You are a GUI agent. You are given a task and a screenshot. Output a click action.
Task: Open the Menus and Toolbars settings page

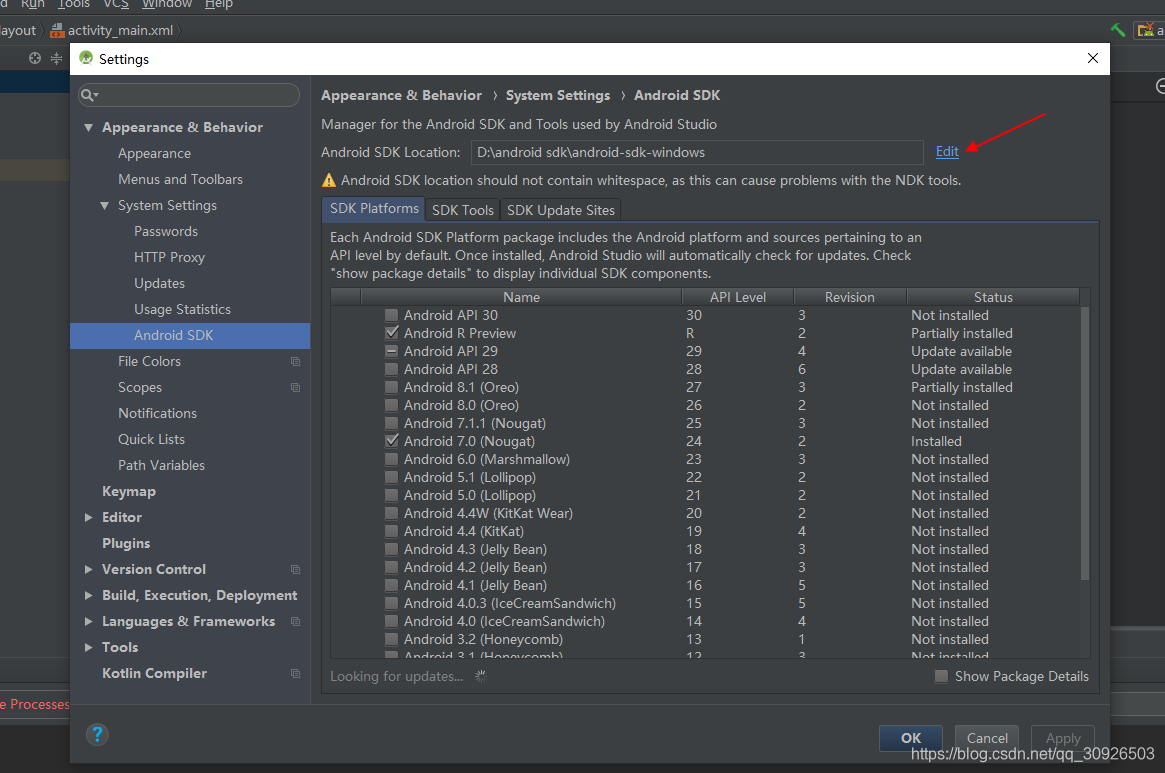(181, 179)
